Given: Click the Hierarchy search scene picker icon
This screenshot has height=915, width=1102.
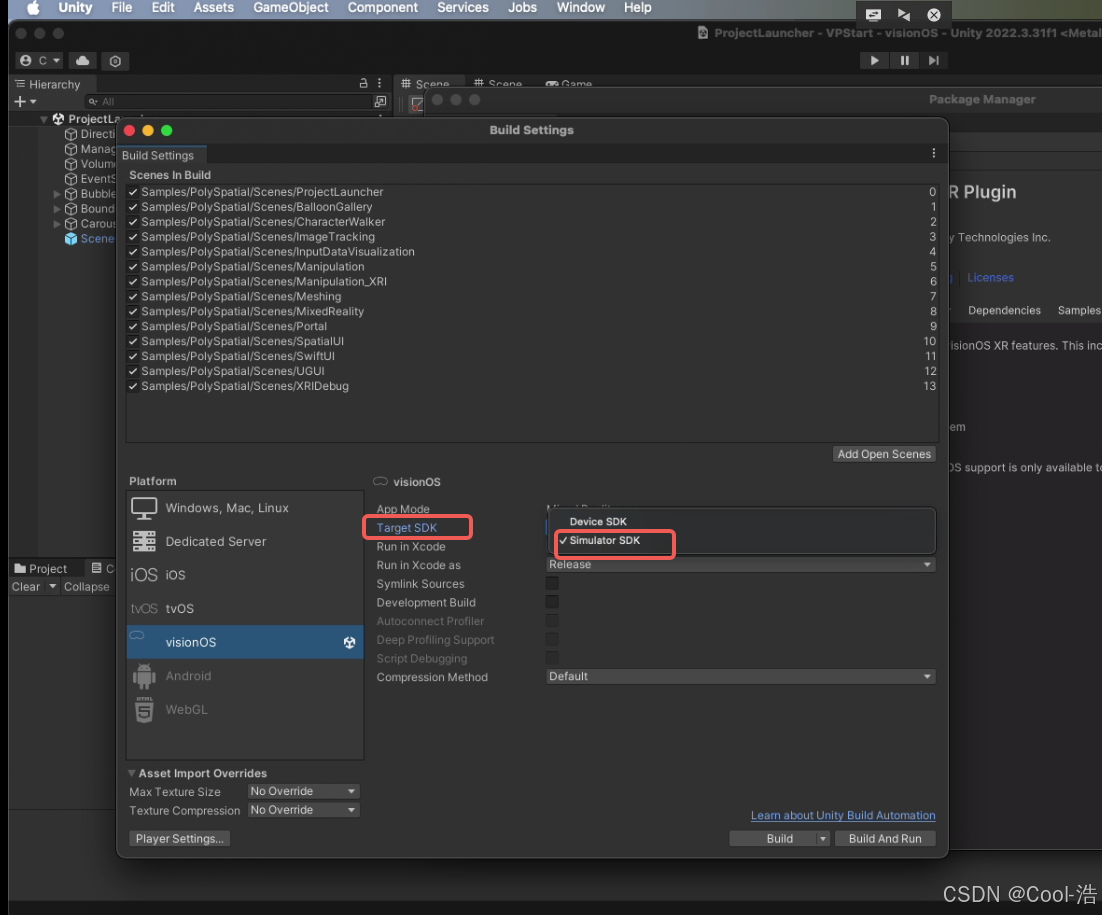Looking at the screenshot, I should click(x=380, y=102).
